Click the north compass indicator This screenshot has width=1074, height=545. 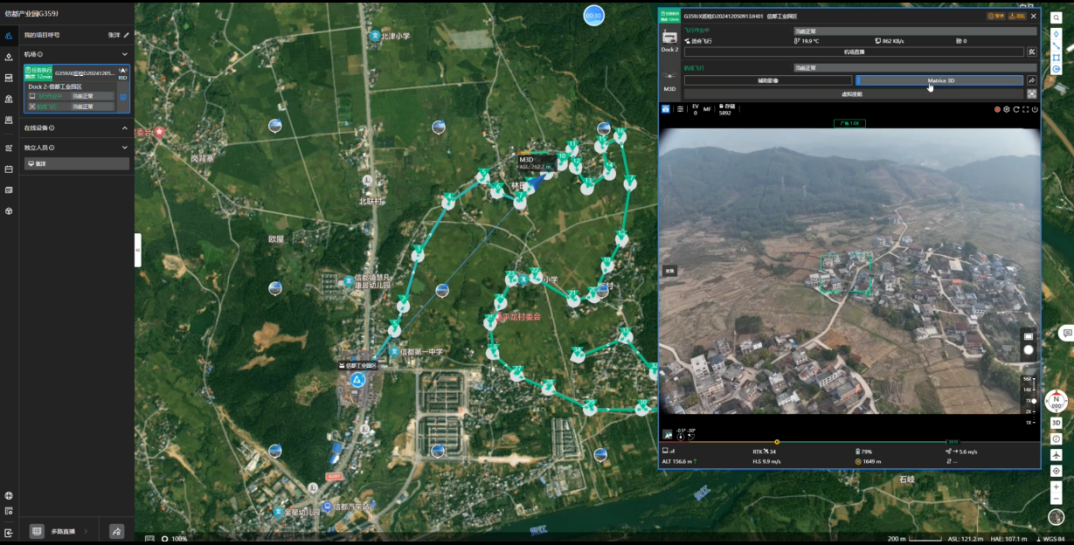pyautogui.click(x=1056, y=401)
